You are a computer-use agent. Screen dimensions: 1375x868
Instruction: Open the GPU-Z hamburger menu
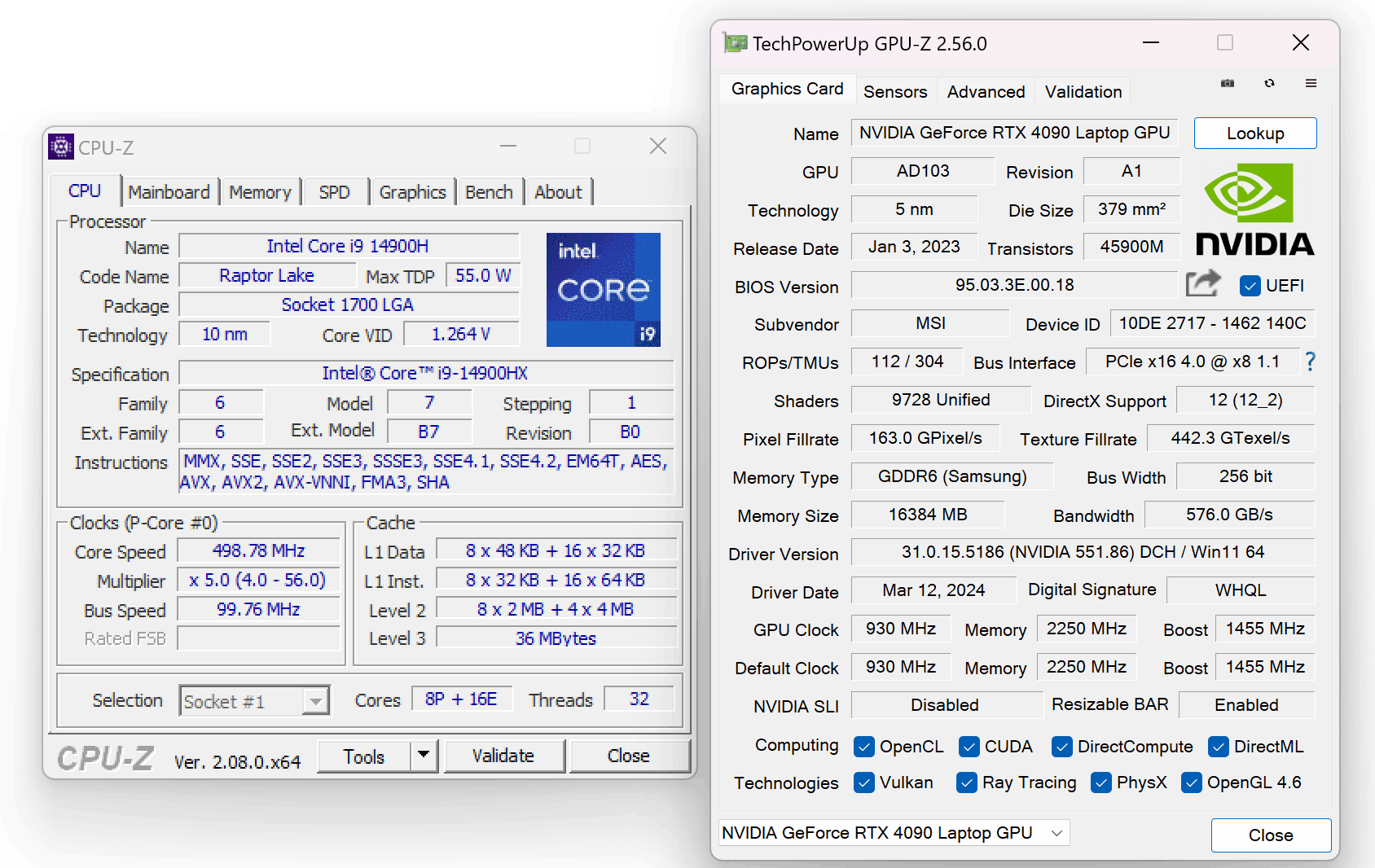[x=1311, y=83]
